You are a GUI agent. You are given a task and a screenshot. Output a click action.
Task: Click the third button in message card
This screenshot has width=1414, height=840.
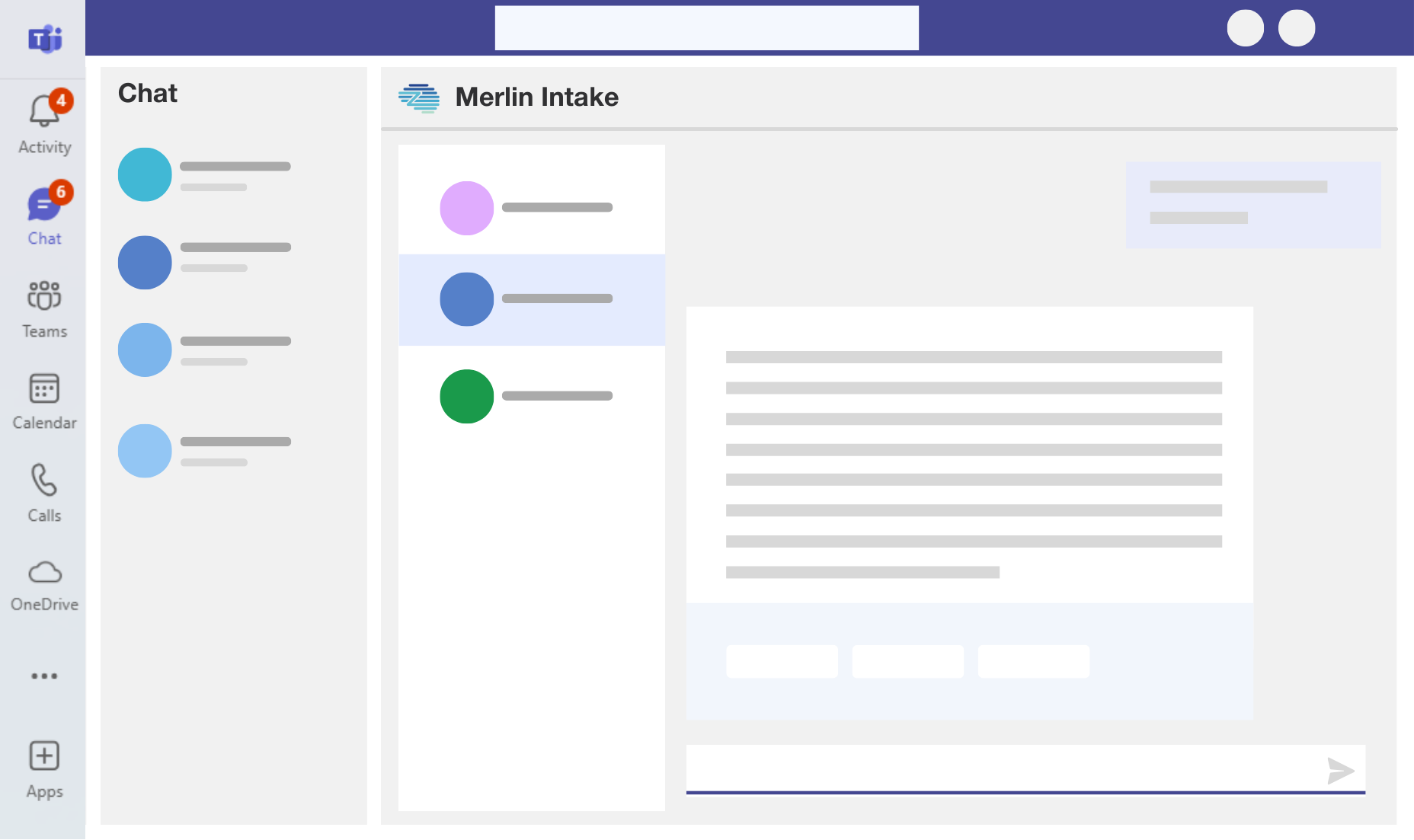1033,661
